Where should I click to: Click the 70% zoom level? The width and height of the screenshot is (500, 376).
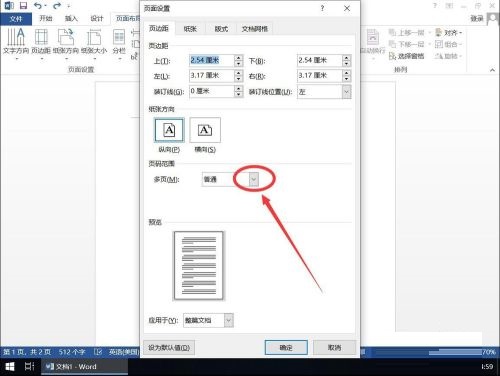click(x=489, y=352)
